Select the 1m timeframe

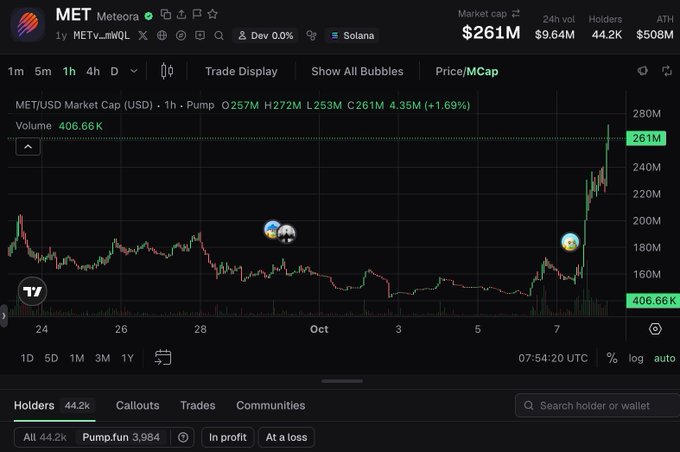click(16, 71)
